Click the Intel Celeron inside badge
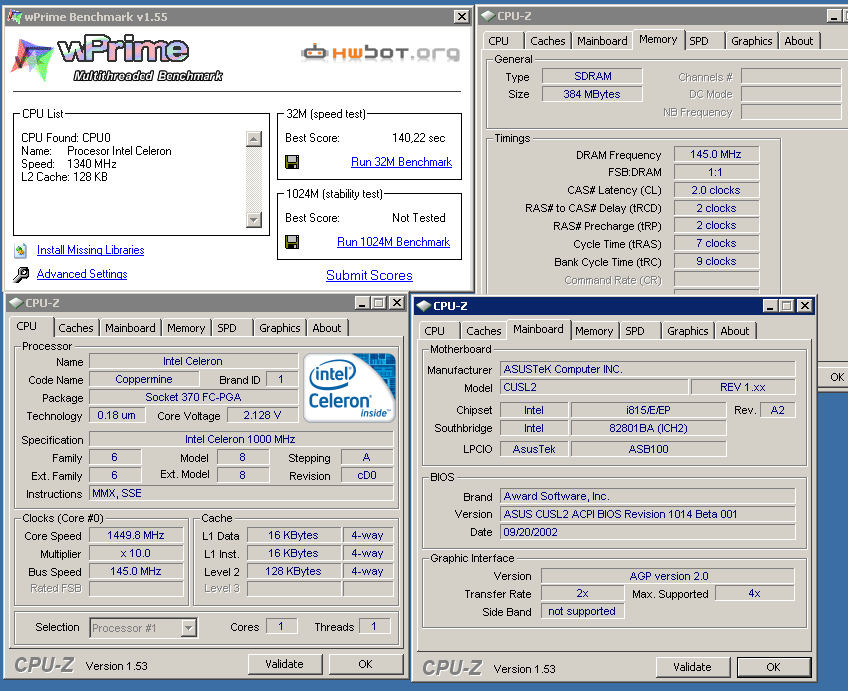Image resolution: width=848 pixels, height=691 pixels. 349,386
